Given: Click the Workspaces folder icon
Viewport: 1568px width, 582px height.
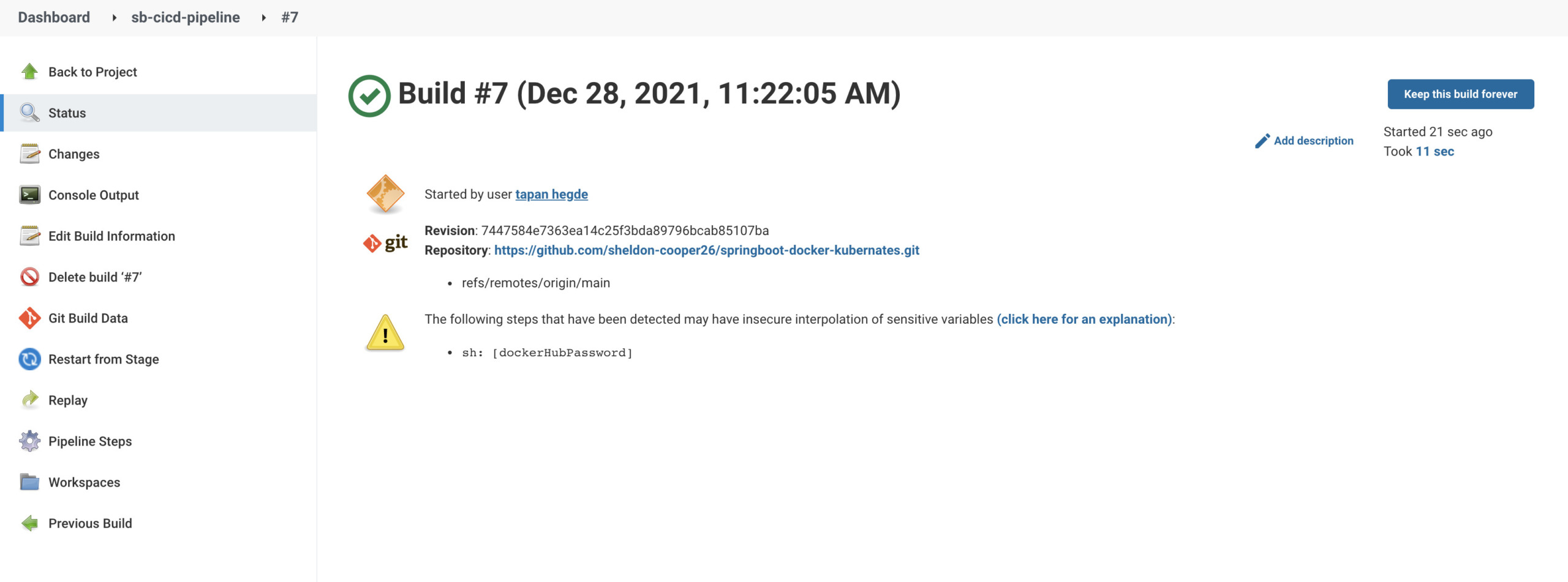Looking at the screenshot, I should [x=29, y=482].
